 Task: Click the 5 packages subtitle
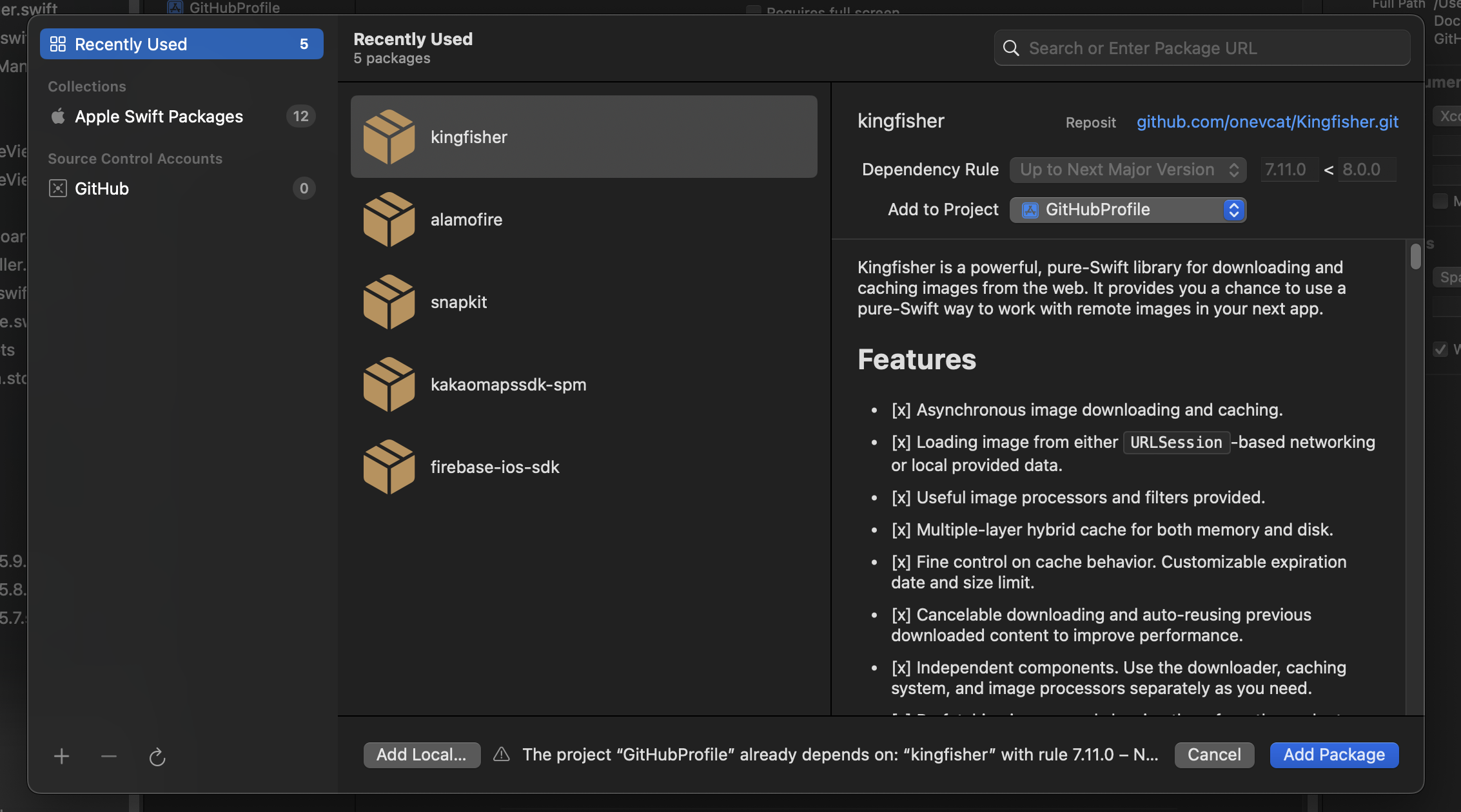point(392,58)
